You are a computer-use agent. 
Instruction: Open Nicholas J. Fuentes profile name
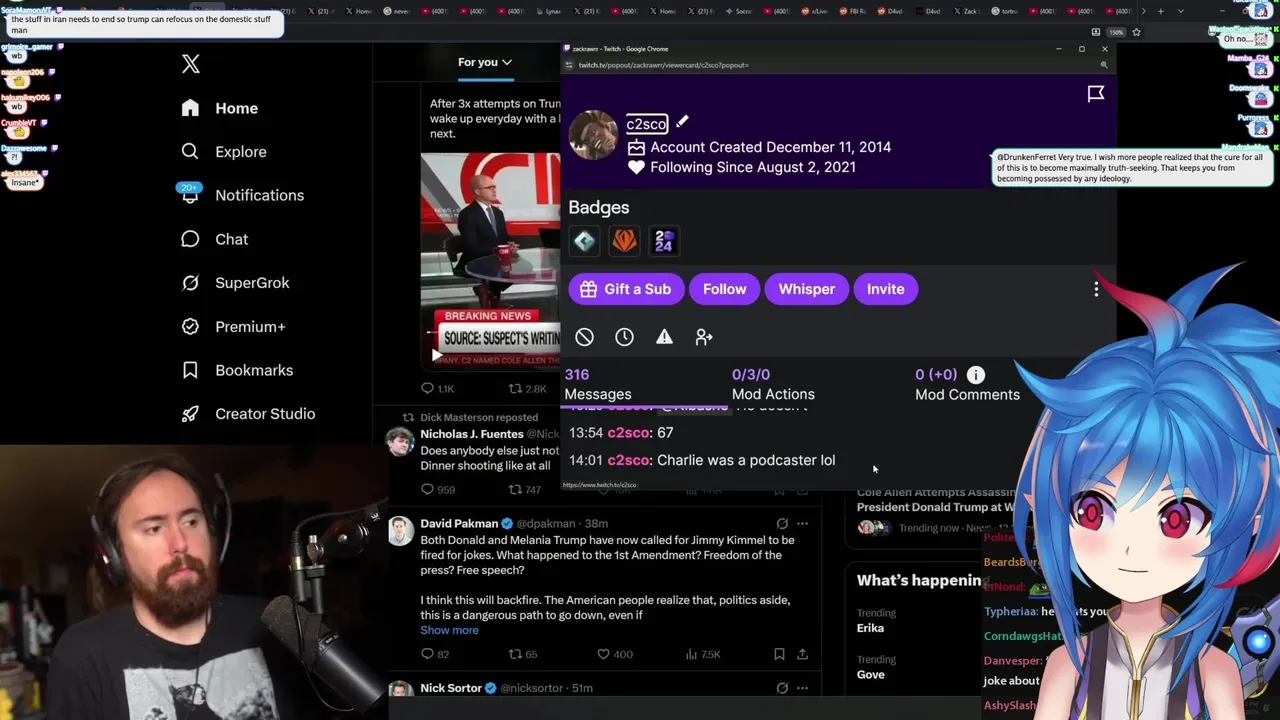coord(472,434)
